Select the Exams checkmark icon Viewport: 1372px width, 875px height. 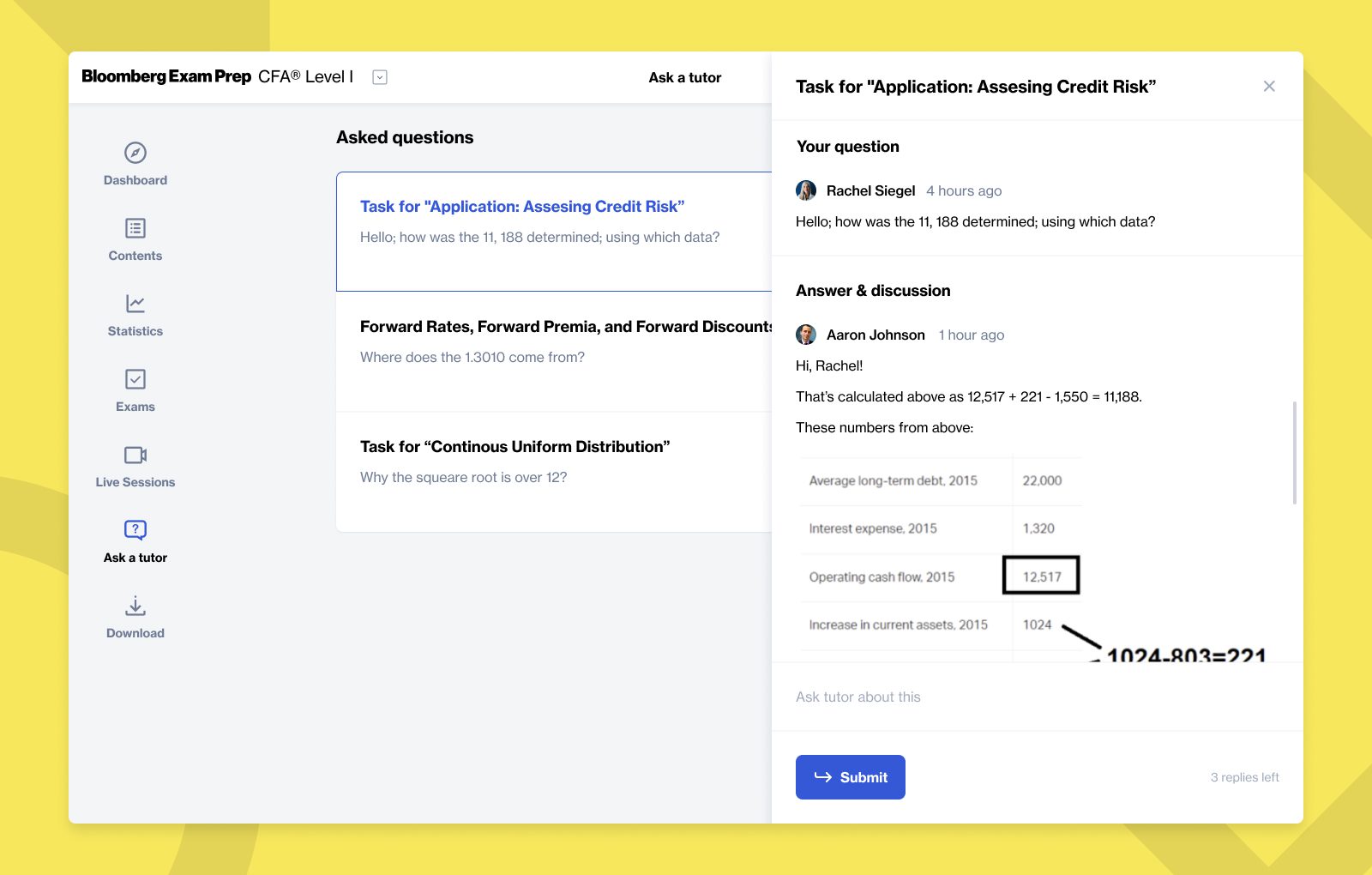pos(135,379)
